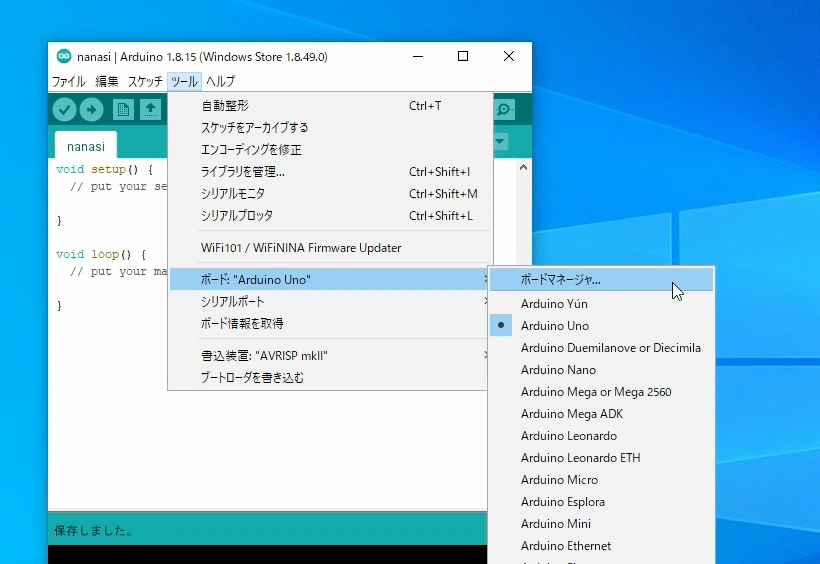Select Arduino Yún board
The width and height of the screenshot is (820, 564).
tap(601, 304)
